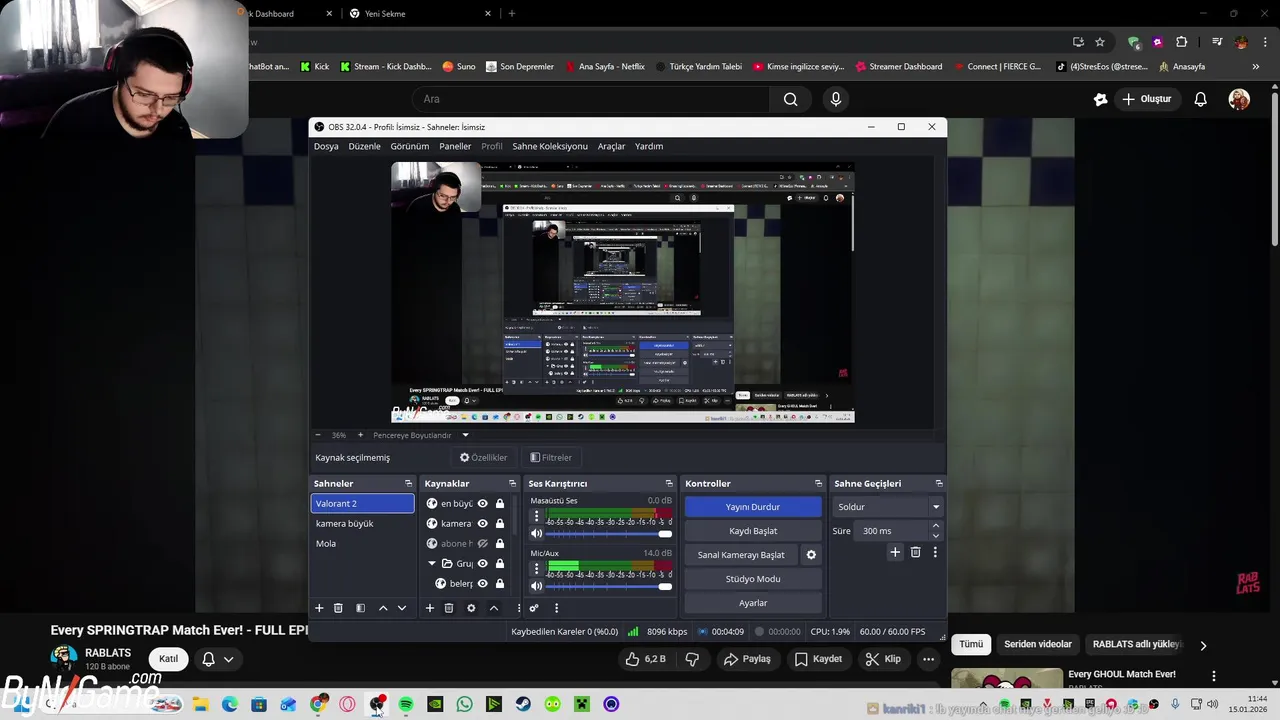Open the Sahne Koleksiyonu menu

(550, 146)
